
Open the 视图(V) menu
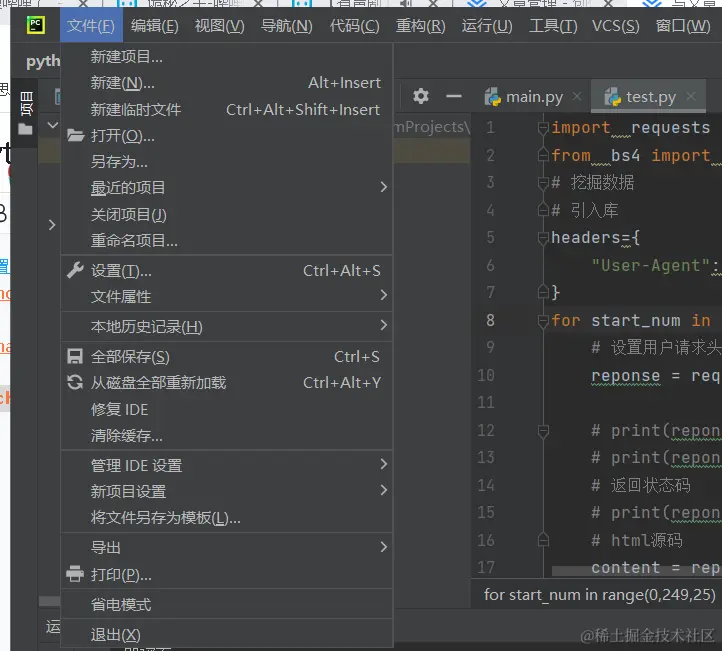pyautogui.click(x=220, y=25)
